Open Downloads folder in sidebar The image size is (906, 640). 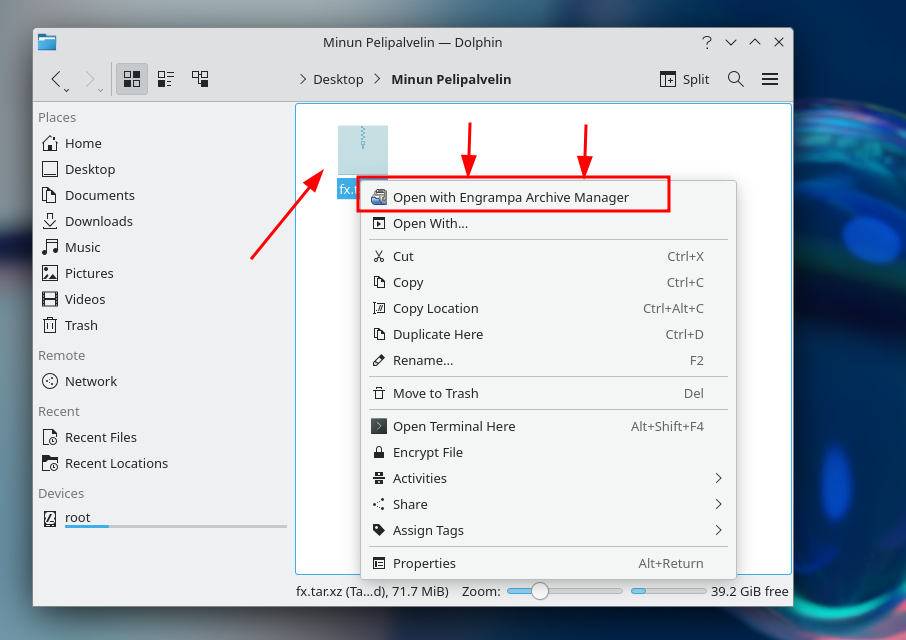(98, 221)
